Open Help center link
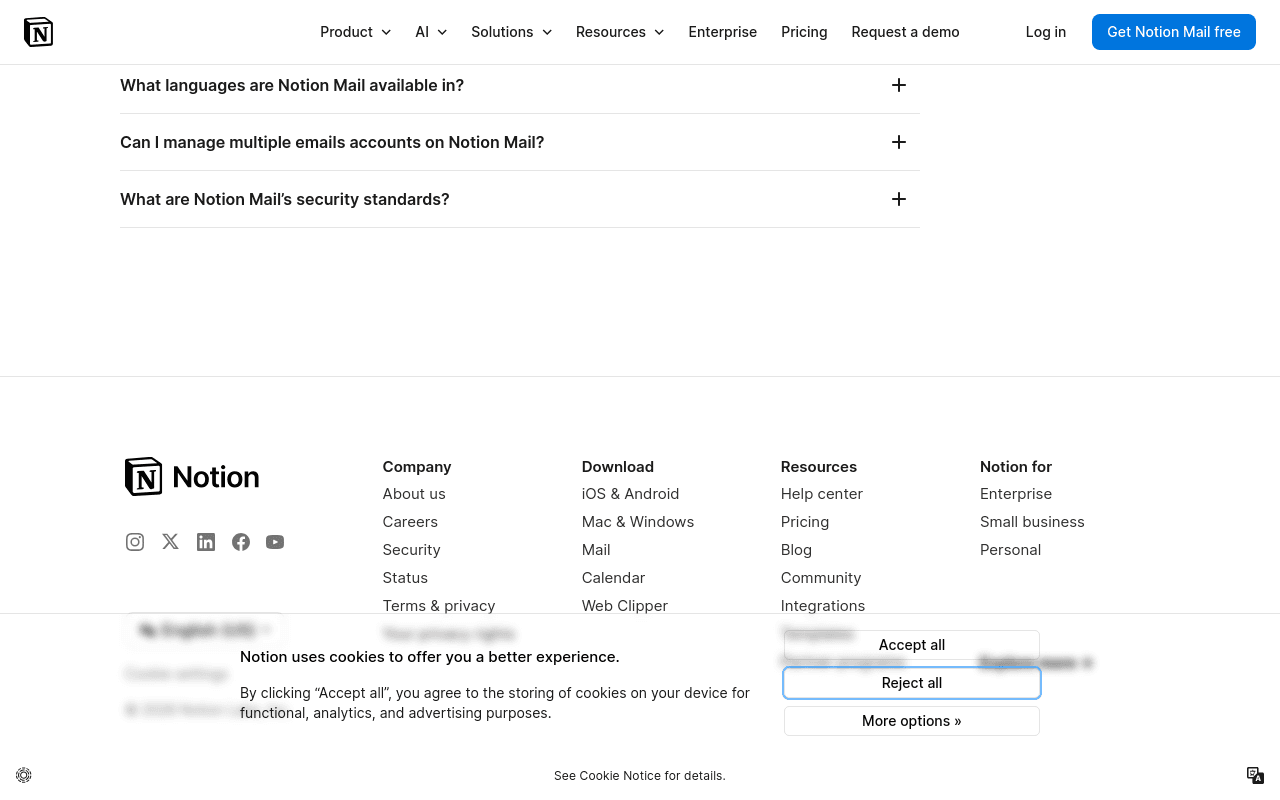 822,494
